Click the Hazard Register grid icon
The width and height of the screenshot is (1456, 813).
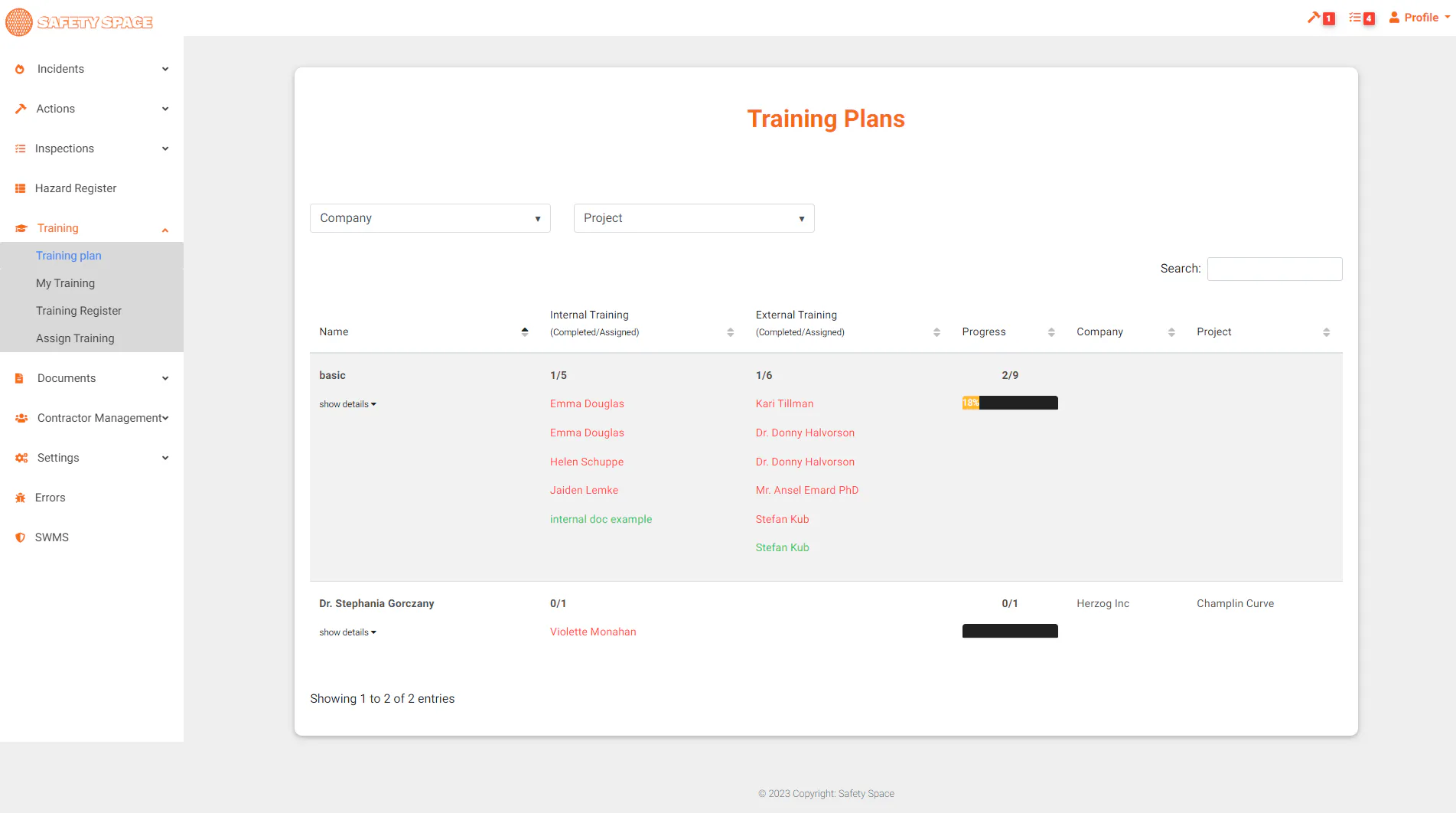point(21,188)
